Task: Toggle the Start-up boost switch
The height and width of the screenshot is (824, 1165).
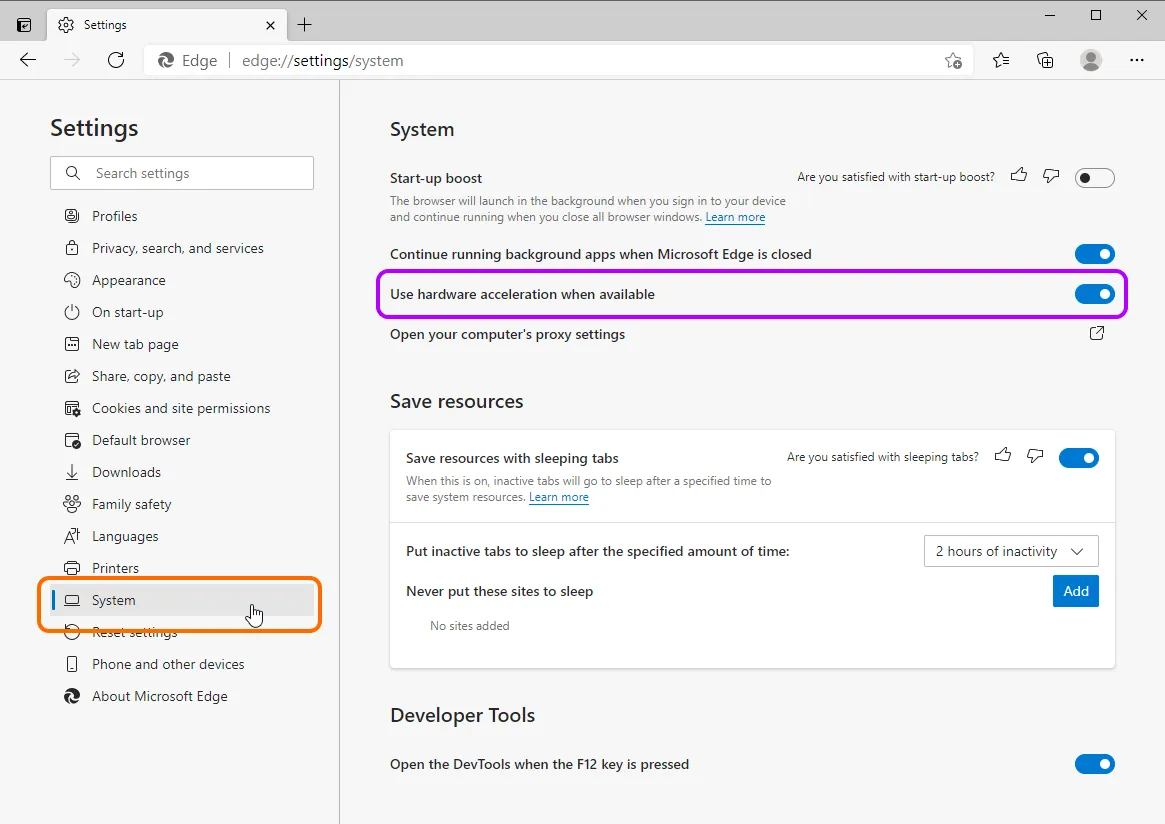Action: pyautogui.click(x=1094, y=178)
